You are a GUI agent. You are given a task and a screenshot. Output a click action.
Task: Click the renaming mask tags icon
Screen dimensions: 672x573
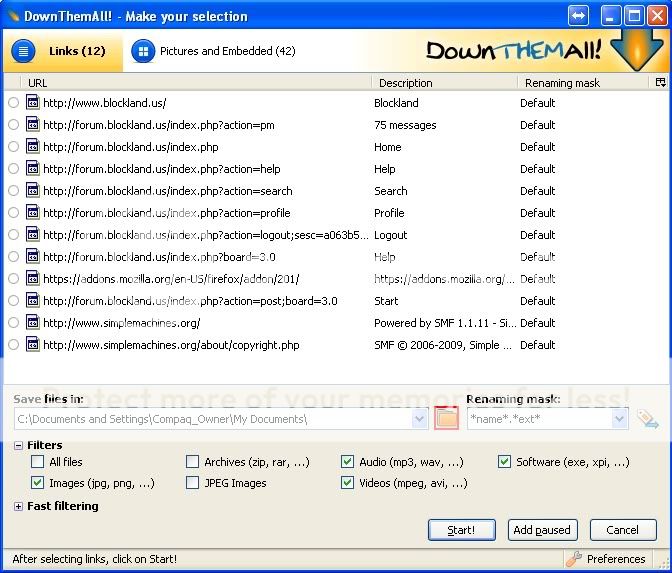tap(648, 419)
